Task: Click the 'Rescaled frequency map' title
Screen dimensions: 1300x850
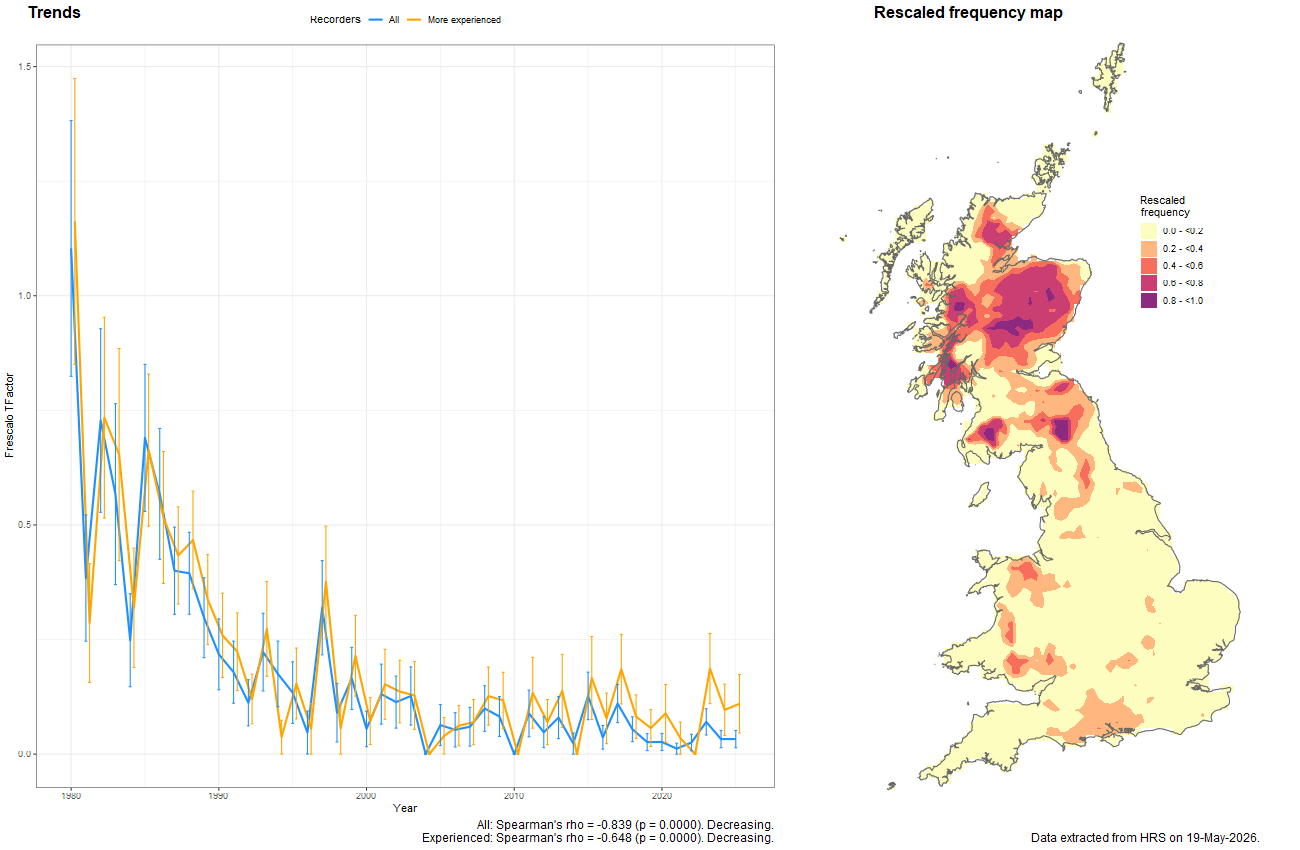Action: click(968, 13)
